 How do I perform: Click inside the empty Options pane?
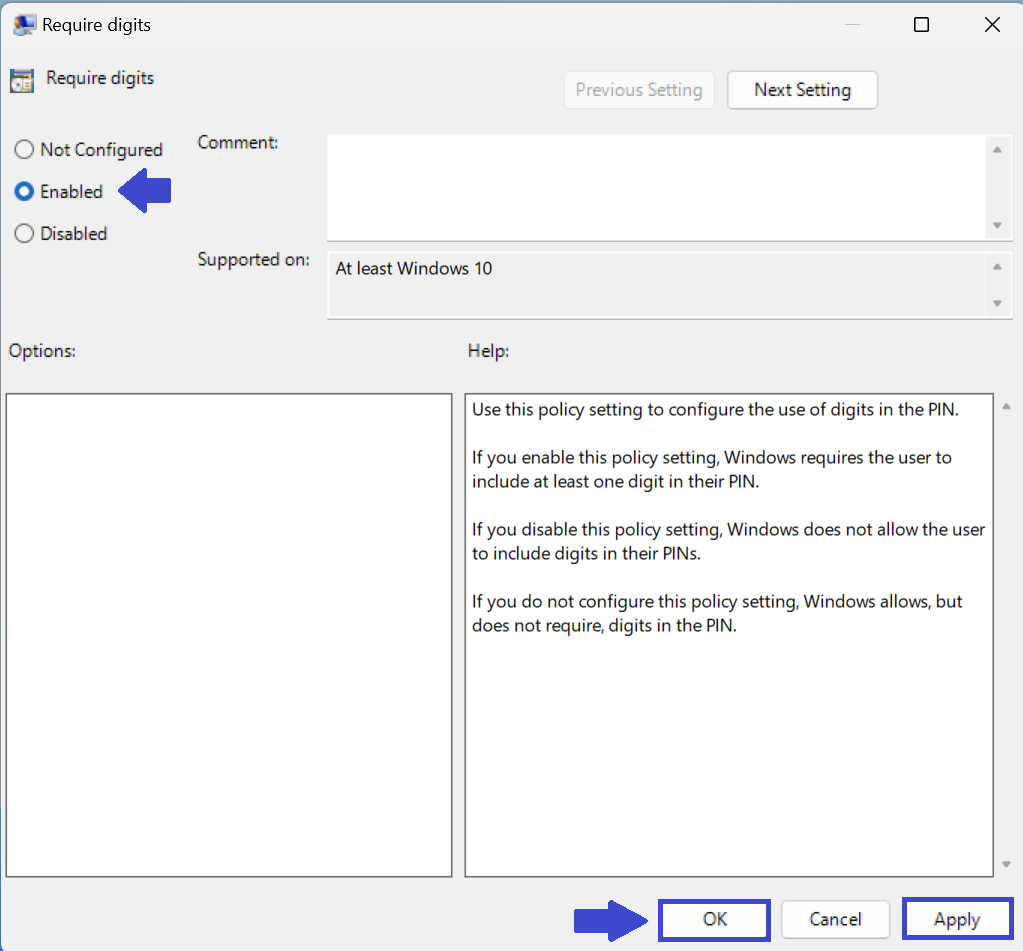(x=229, y=634)
